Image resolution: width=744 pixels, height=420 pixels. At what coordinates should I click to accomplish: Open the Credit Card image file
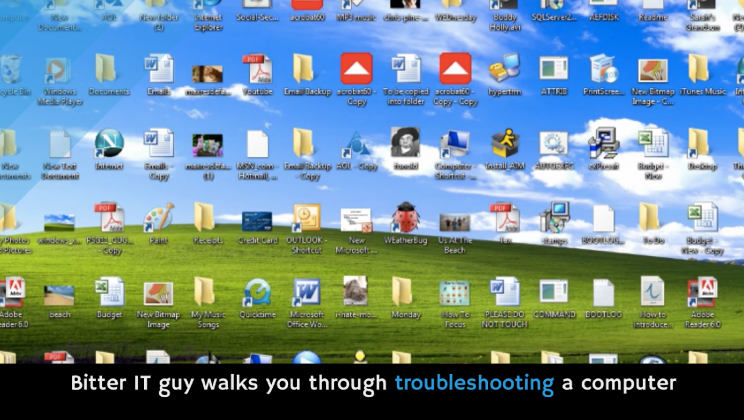[x=257, y=220]
